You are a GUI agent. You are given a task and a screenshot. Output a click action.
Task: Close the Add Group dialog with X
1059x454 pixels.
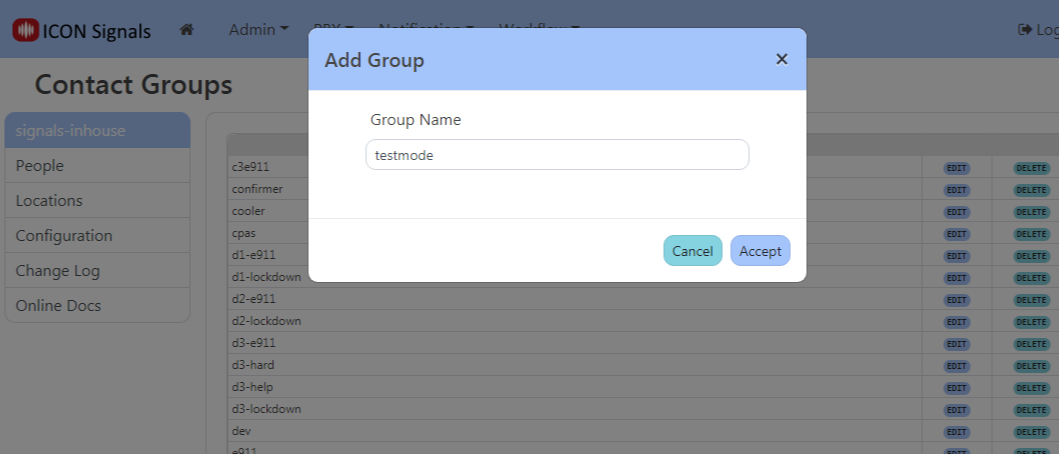click(x=781, y=59)
